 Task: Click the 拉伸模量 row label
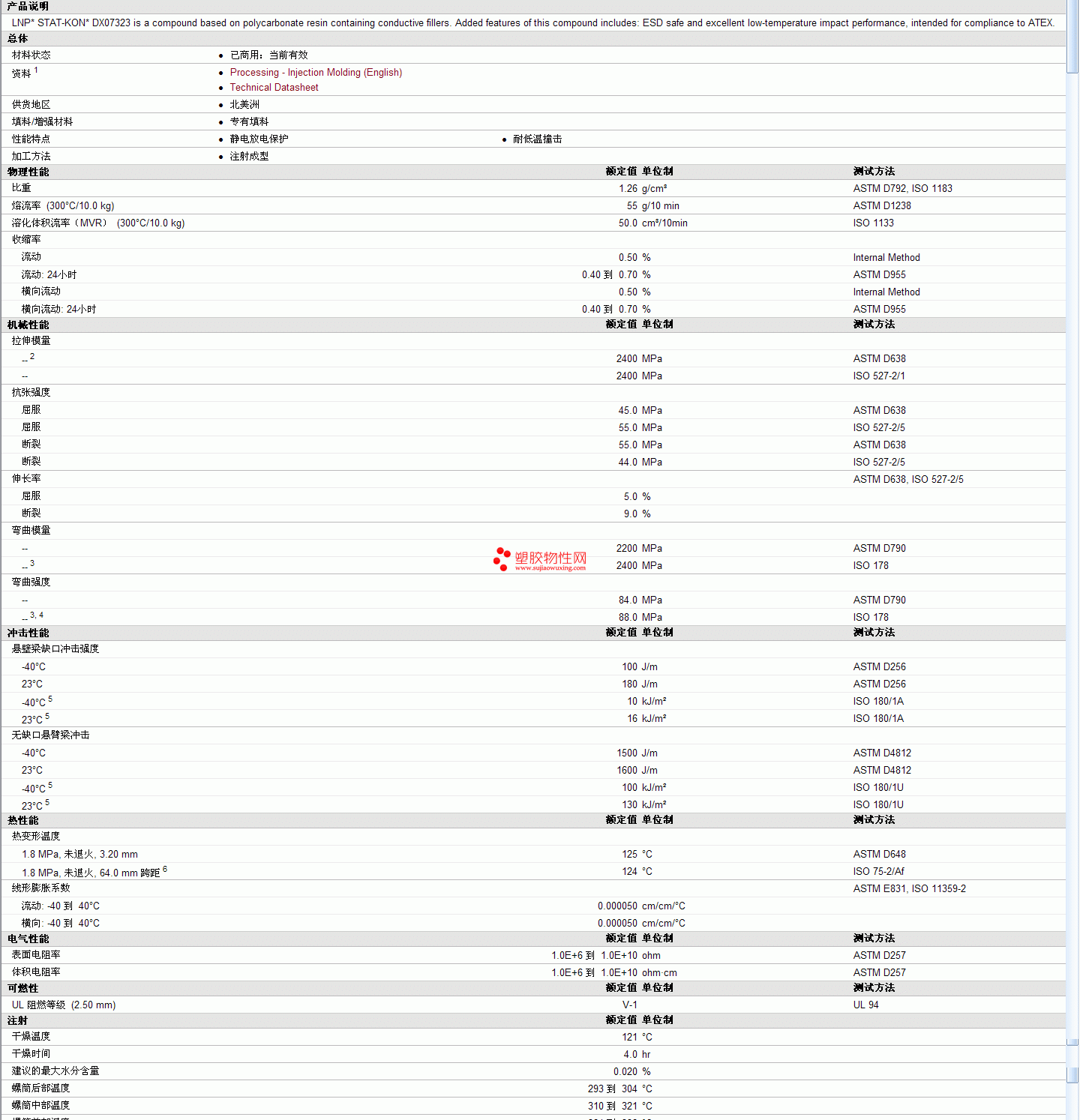tap(31, 341)
